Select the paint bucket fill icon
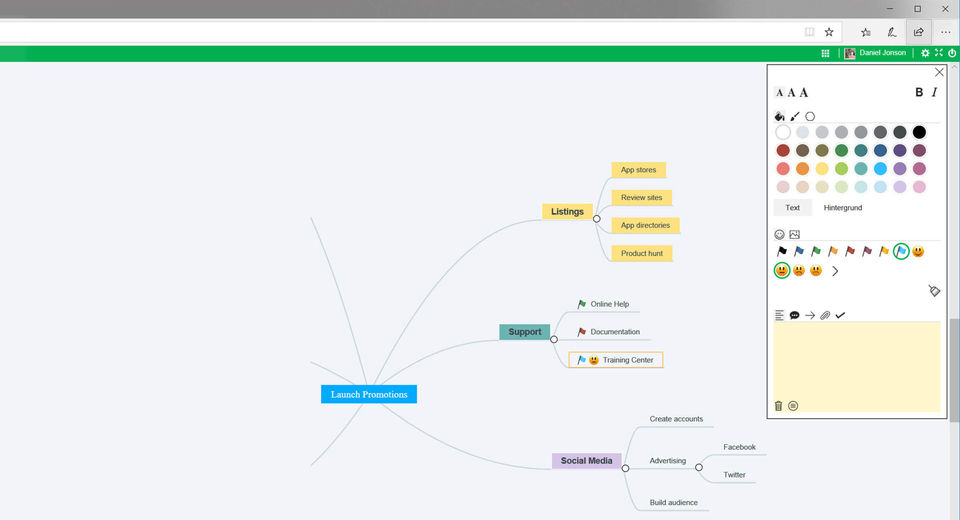 point(779,116)
